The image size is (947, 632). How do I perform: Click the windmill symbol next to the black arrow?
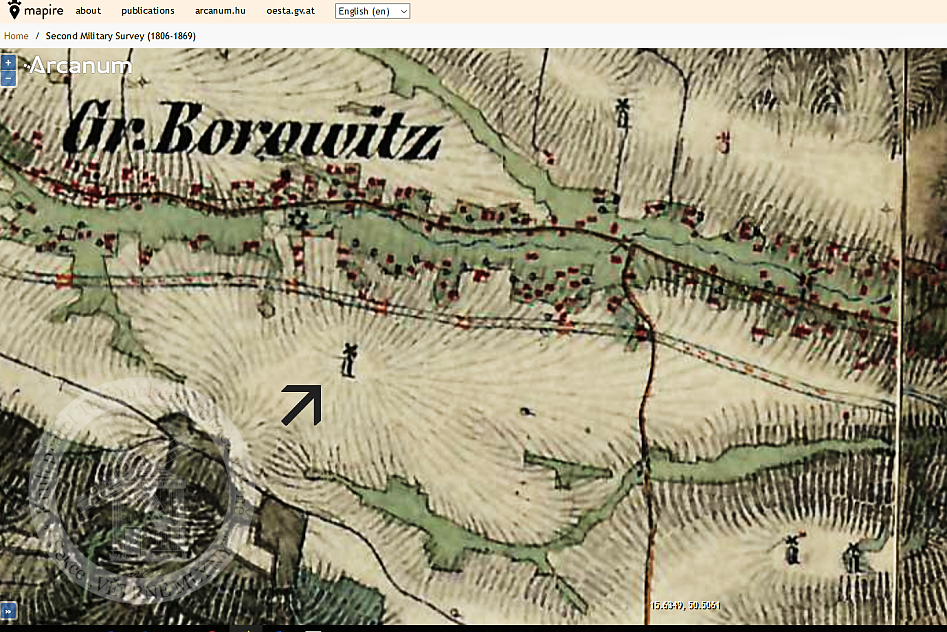(348, 360)
